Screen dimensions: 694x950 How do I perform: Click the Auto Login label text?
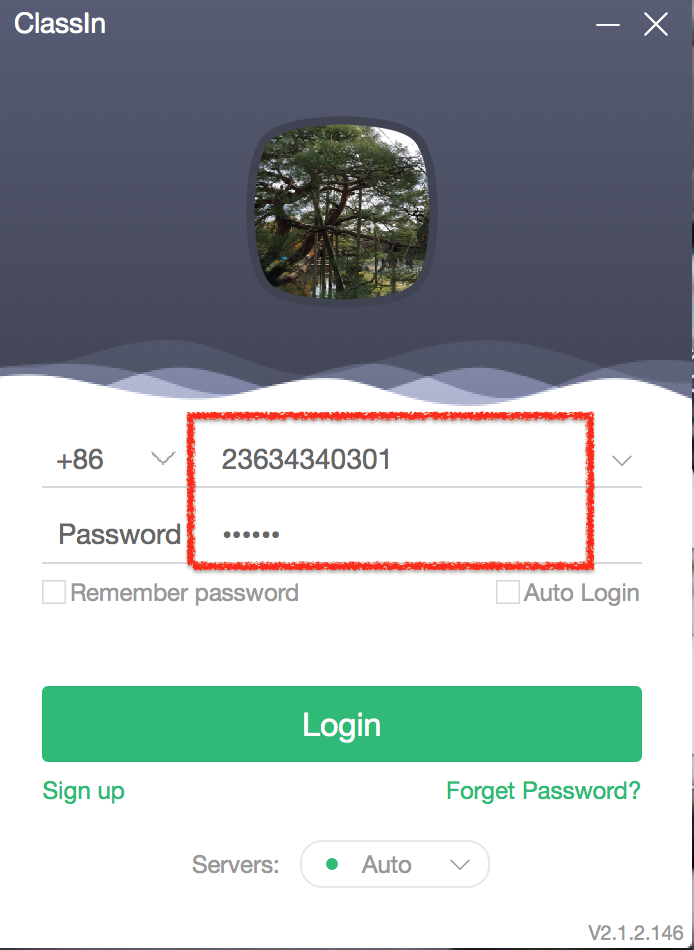(x=581, y=593)
